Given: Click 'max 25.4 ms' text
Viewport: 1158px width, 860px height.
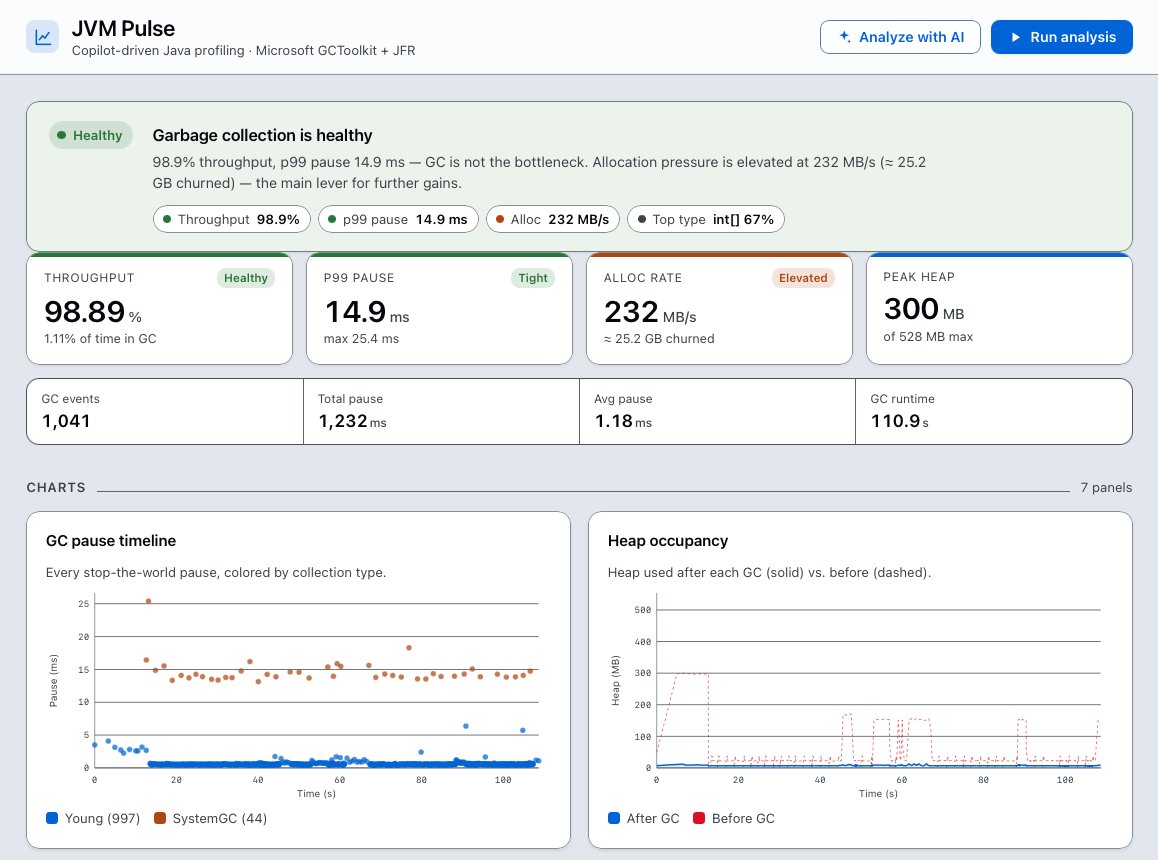Looking at the screenshot, I should tap(361, 338).
